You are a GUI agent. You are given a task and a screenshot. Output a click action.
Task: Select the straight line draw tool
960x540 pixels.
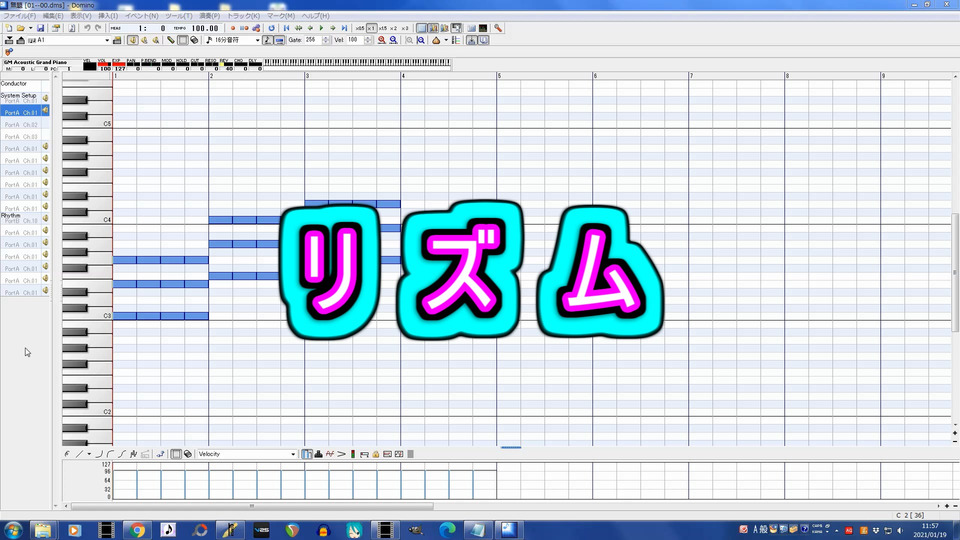[79, 454]
